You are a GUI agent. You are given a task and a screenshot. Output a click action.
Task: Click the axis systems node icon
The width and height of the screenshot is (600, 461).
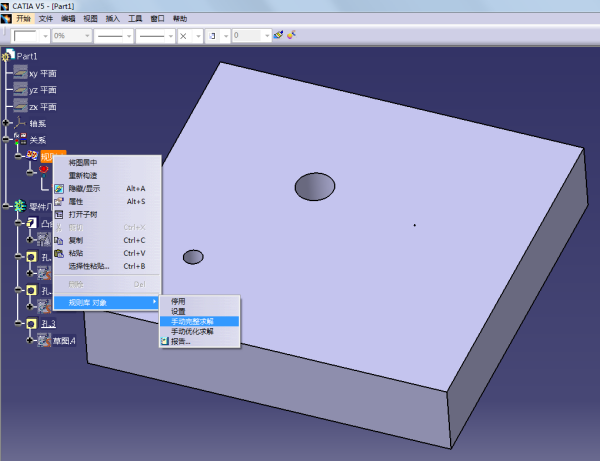[x=19, y=123]
